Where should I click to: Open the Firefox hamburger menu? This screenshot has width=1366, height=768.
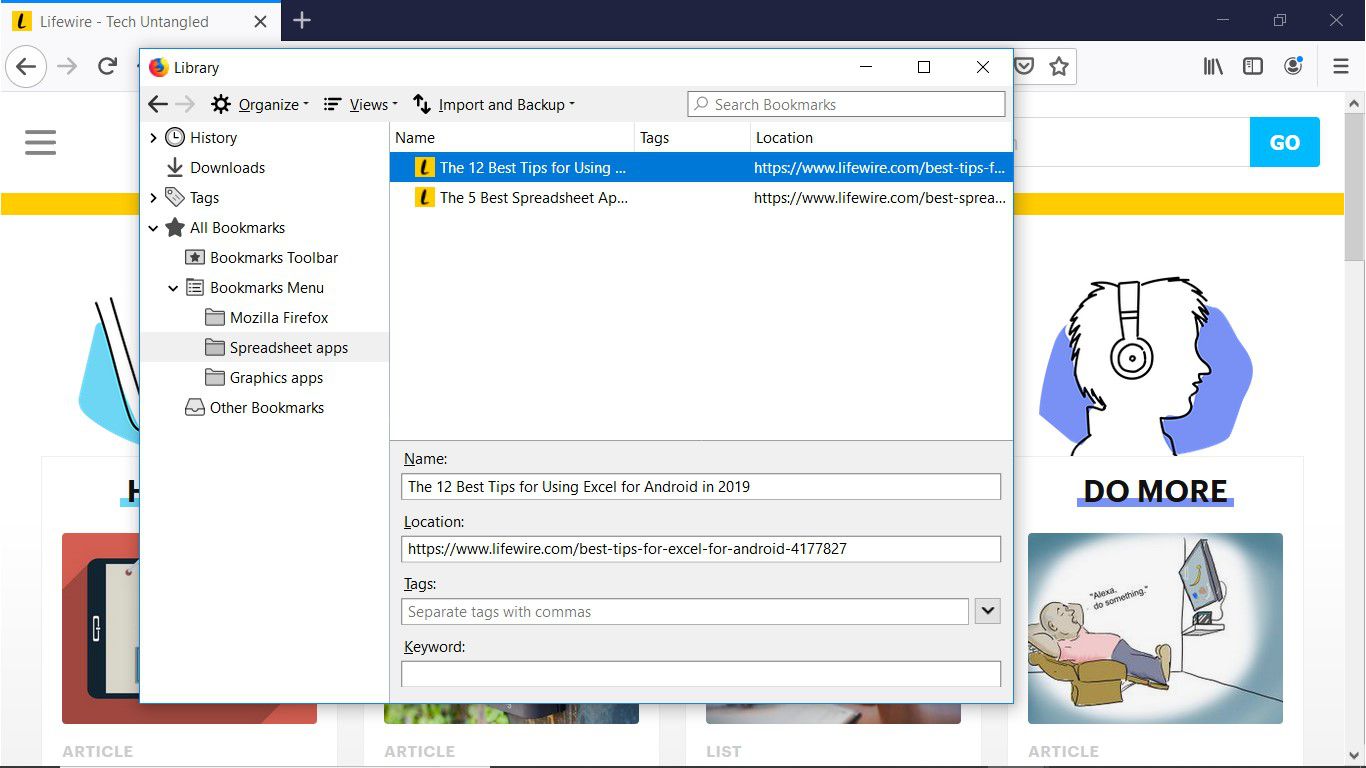[x=1341, y=67]
